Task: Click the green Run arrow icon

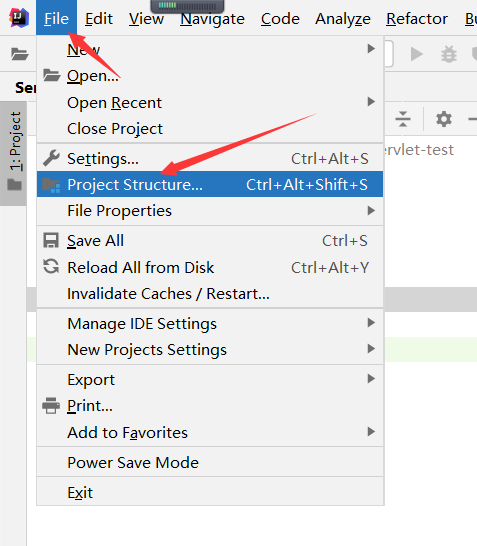Action: 416,54
